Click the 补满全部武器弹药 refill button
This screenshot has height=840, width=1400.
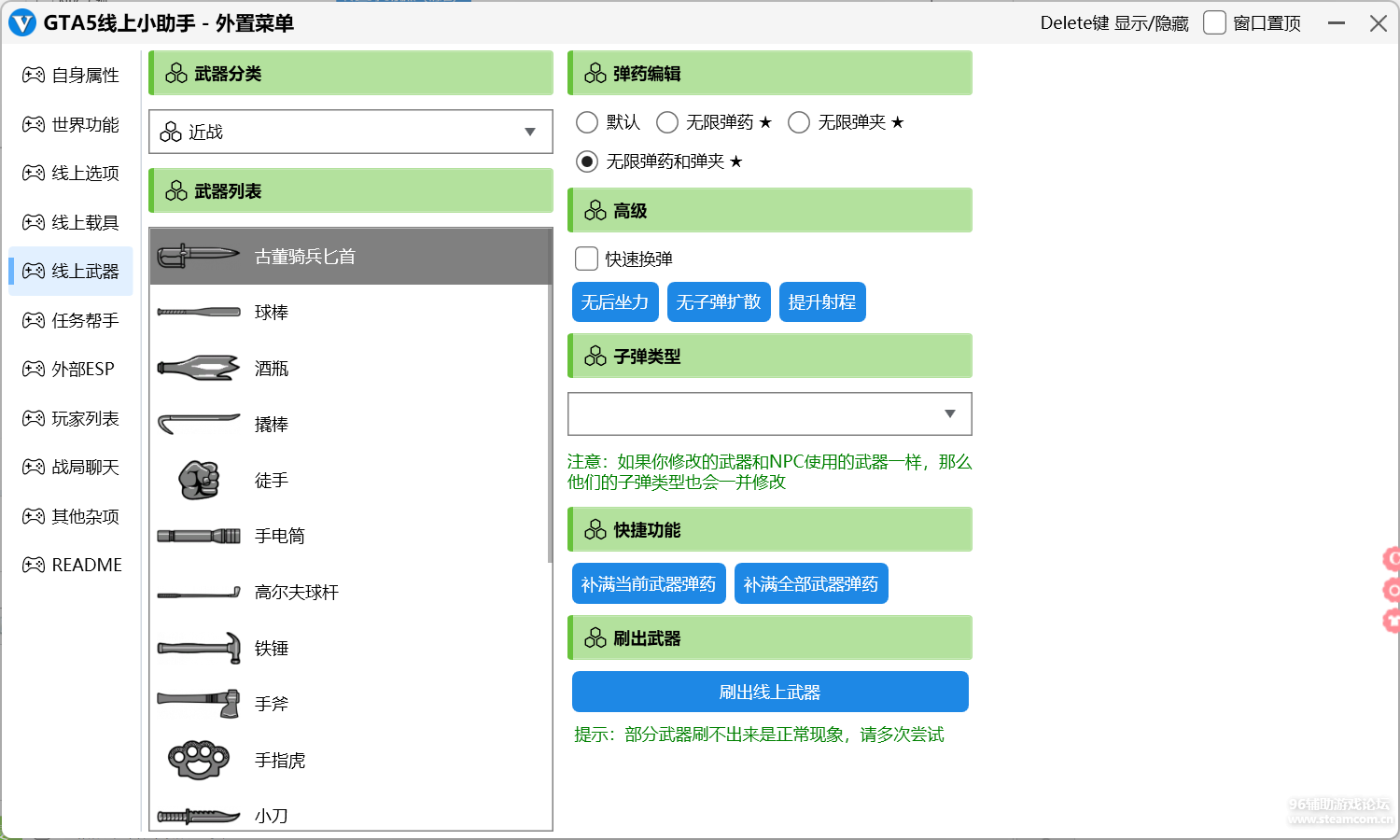tap(810, 584)
